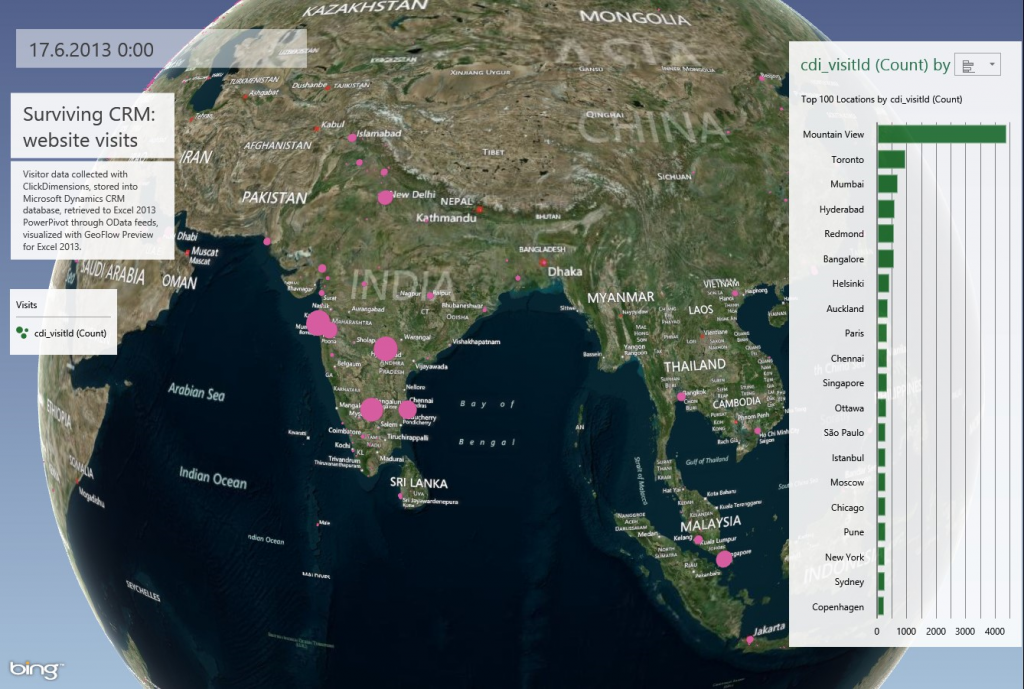Image resolution: width=1024 pixels, height=689 pixels.
Task: Click the 'Arabian Sea' label on the map
Action: pos(197,391)
